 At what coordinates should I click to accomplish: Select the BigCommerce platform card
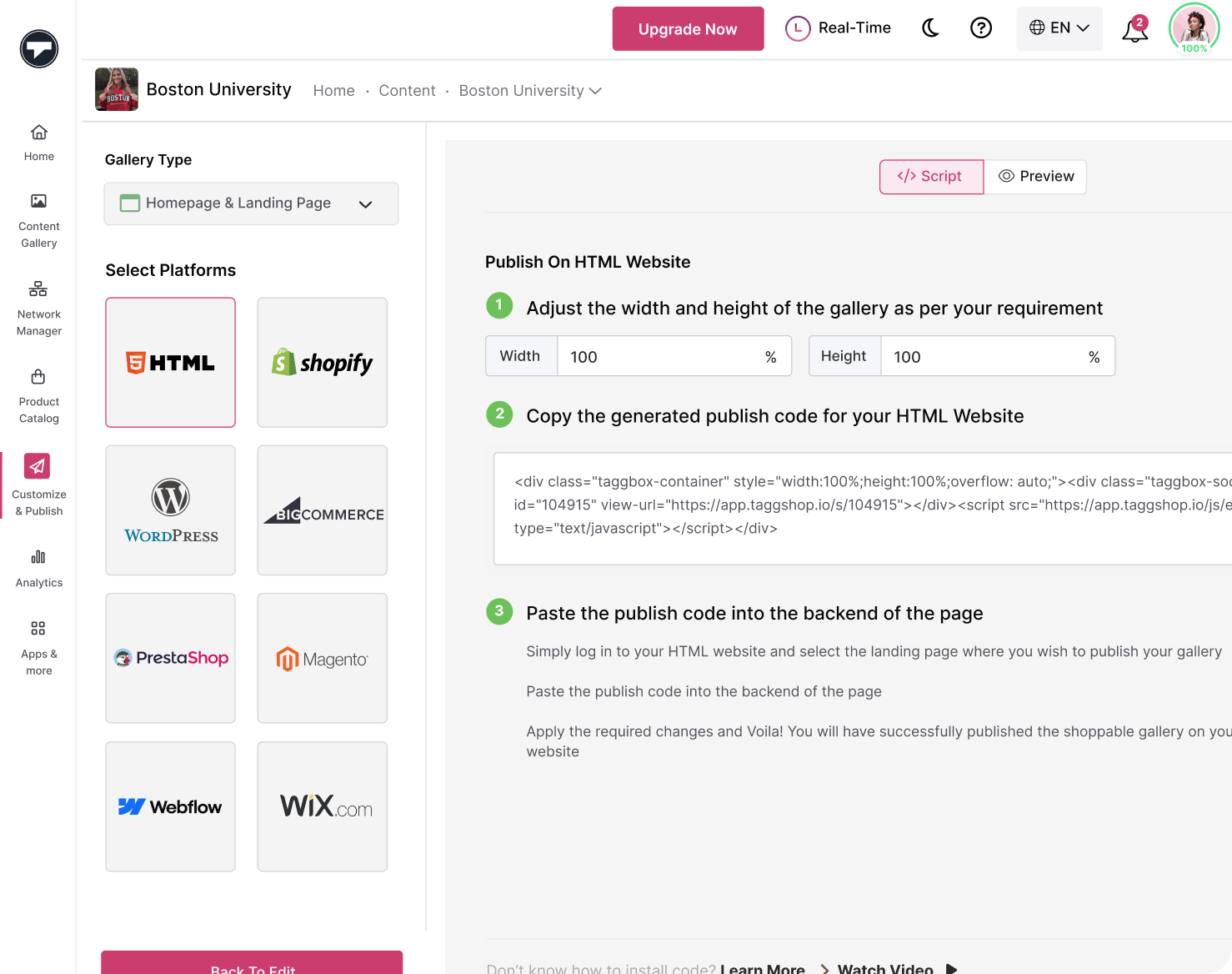click(x=323, y=510)
